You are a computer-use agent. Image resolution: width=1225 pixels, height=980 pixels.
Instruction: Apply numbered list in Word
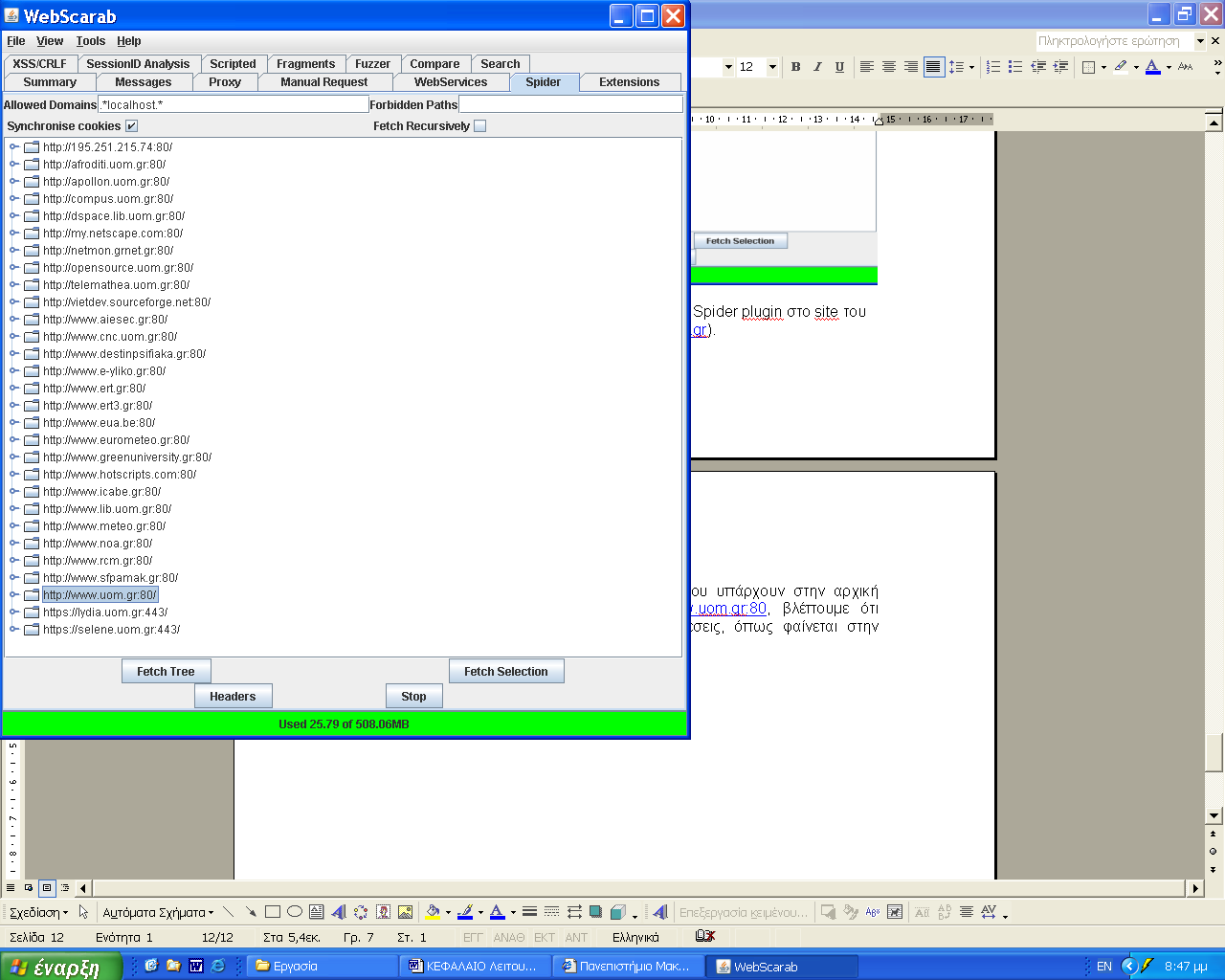click(993, 67)
